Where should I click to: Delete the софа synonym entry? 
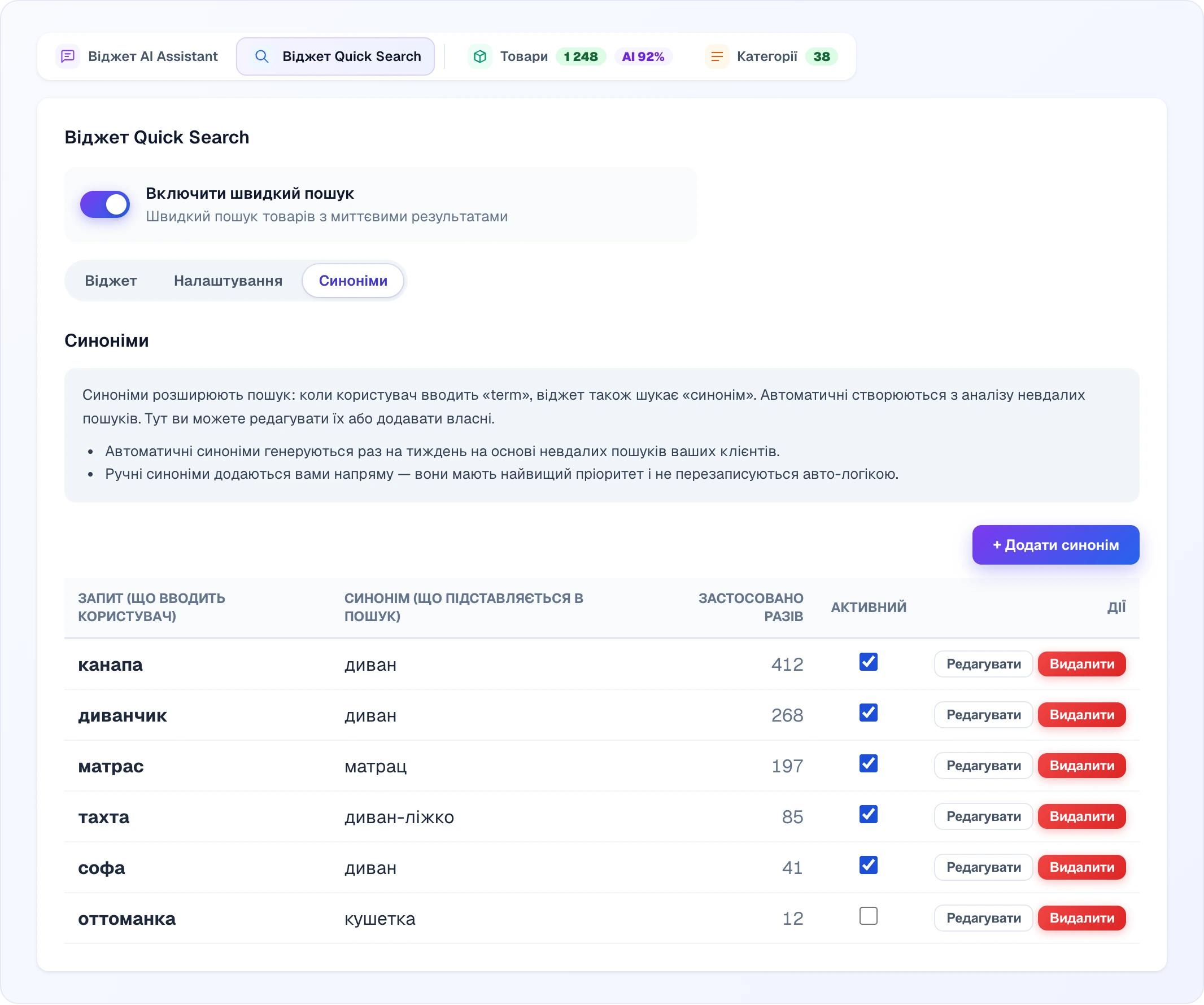pyautogui.click(x=1082, y=867)
